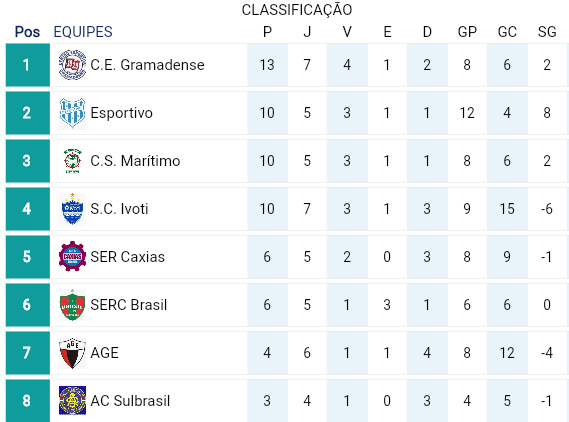Click the C.E. Gramadense team crest
Image resolution: width=569 pixels, height=422 pixels.
point(72,65)
